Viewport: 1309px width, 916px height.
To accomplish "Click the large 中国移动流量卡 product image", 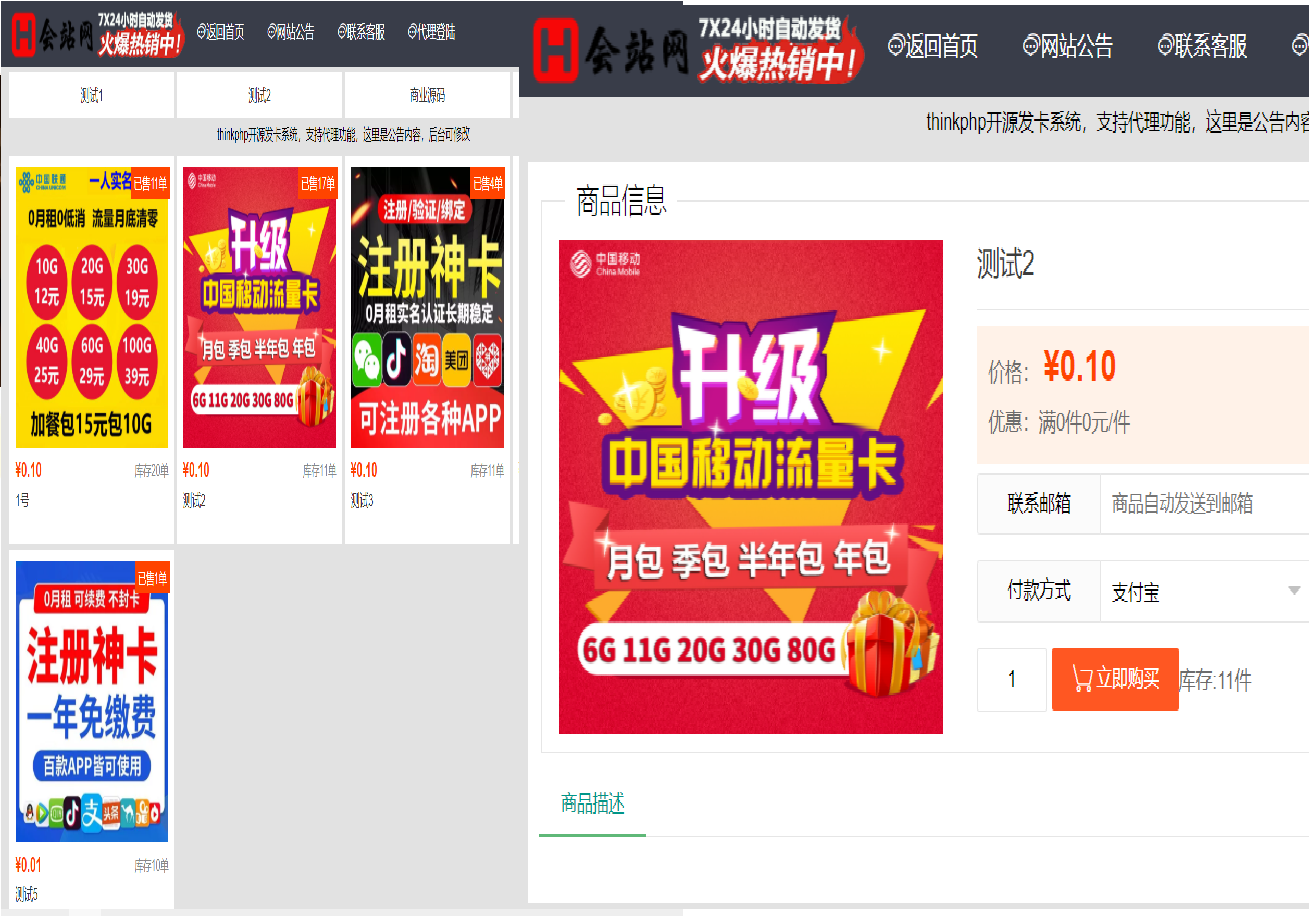I will (x=750, y=487).
